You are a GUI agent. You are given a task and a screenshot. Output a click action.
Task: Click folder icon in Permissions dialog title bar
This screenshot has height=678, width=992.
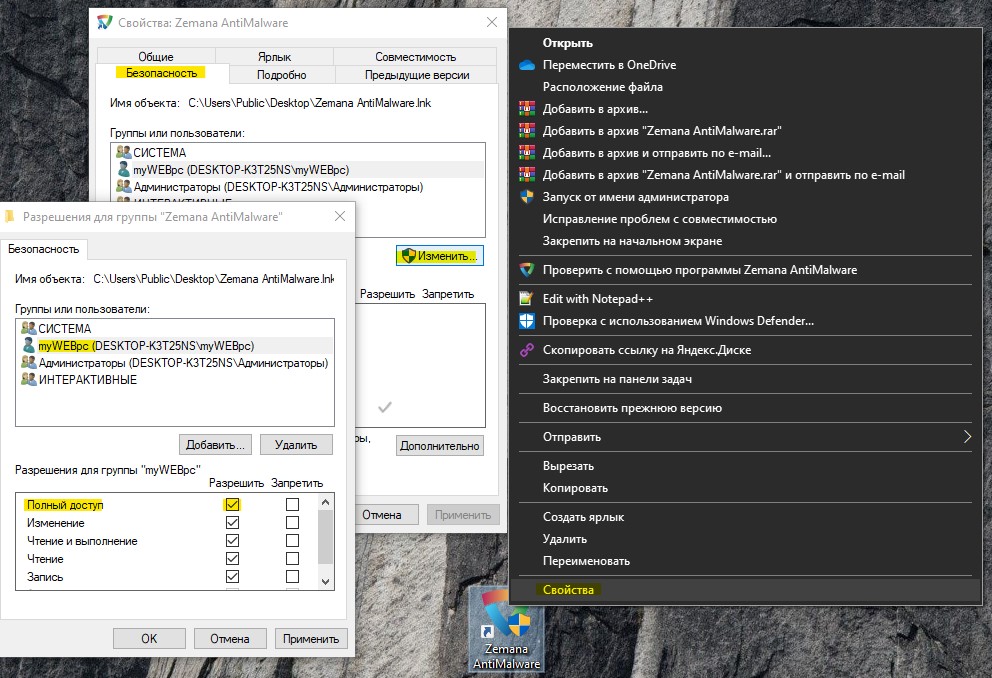[9, 217]
